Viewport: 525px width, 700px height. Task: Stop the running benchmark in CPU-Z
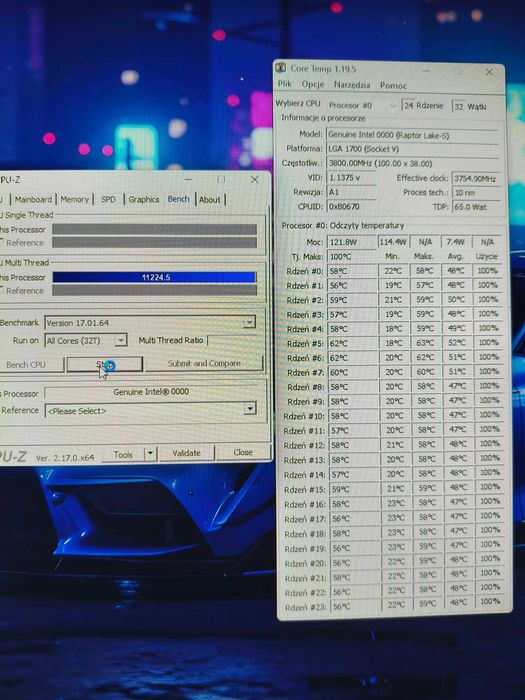point(105,364)
